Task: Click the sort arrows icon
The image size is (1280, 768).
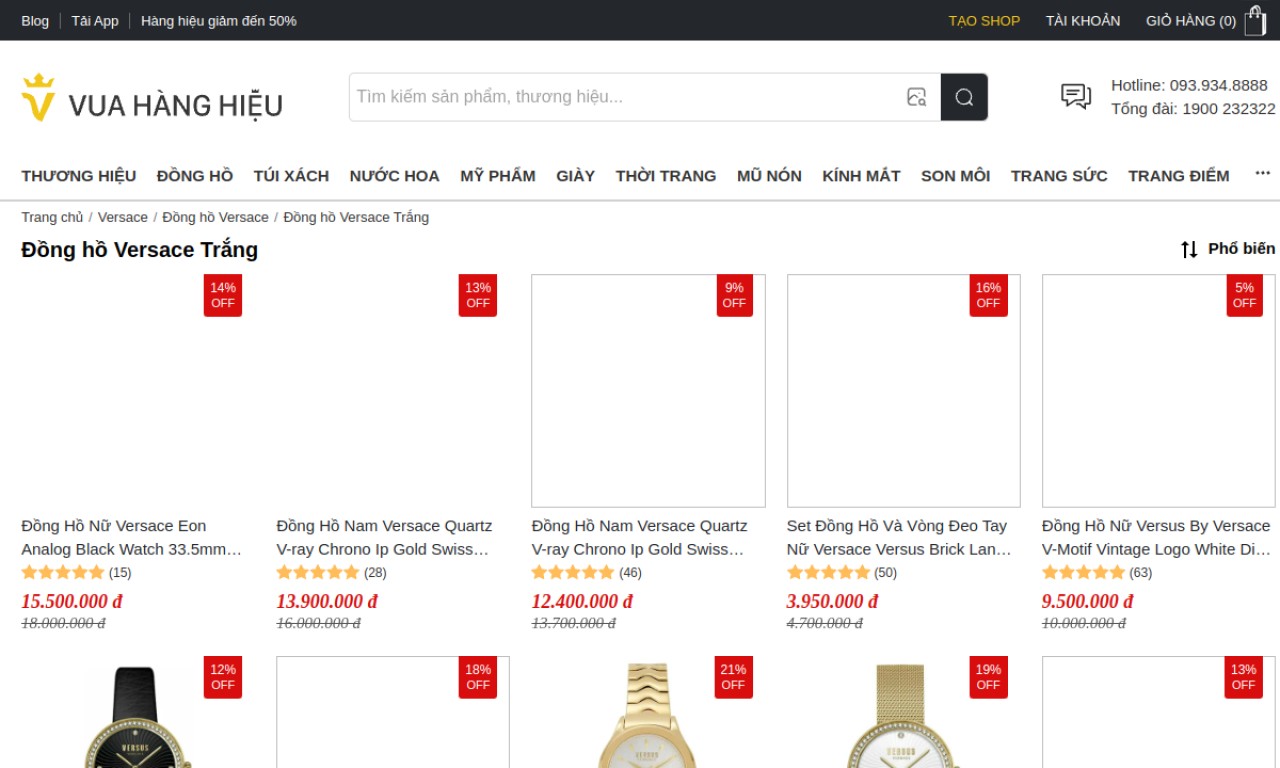Action: [1189, 249]
